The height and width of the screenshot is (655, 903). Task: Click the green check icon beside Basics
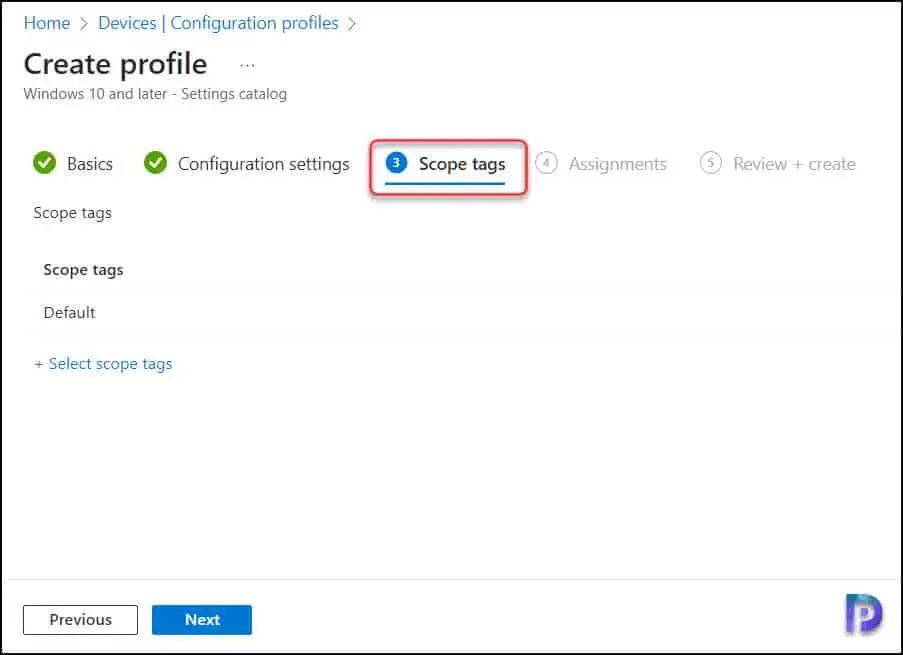tap(44, 162)
